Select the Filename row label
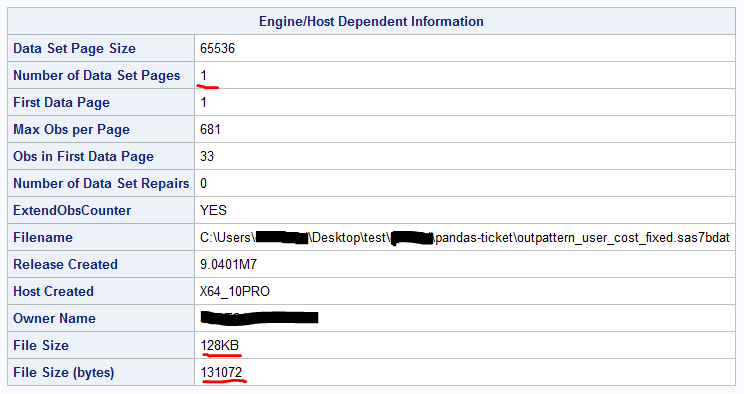Image resolution: width=744 pixels, height=394 pixels. (43, 237)
